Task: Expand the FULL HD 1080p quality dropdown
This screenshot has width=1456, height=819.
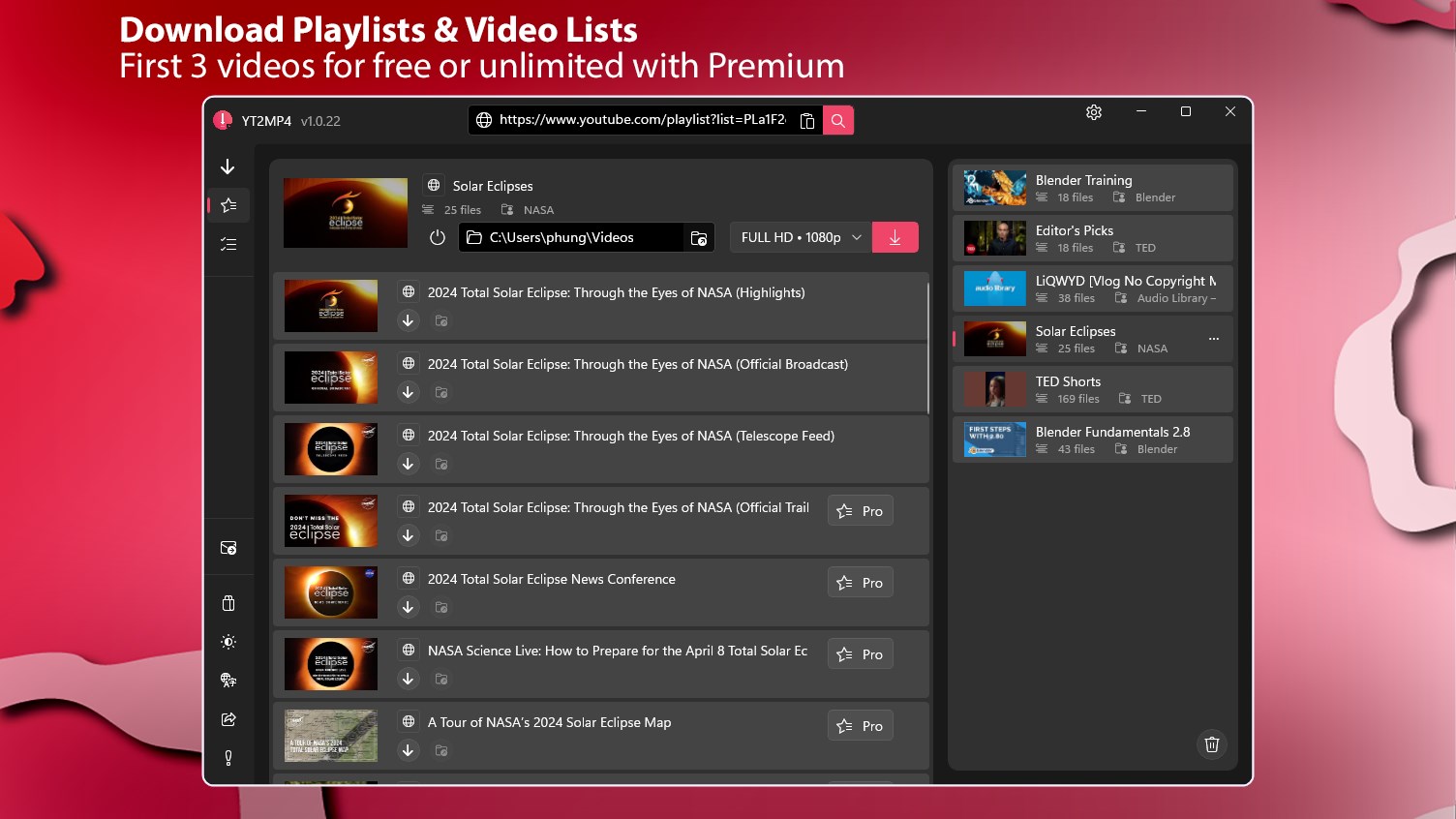Action: [800, 237]
